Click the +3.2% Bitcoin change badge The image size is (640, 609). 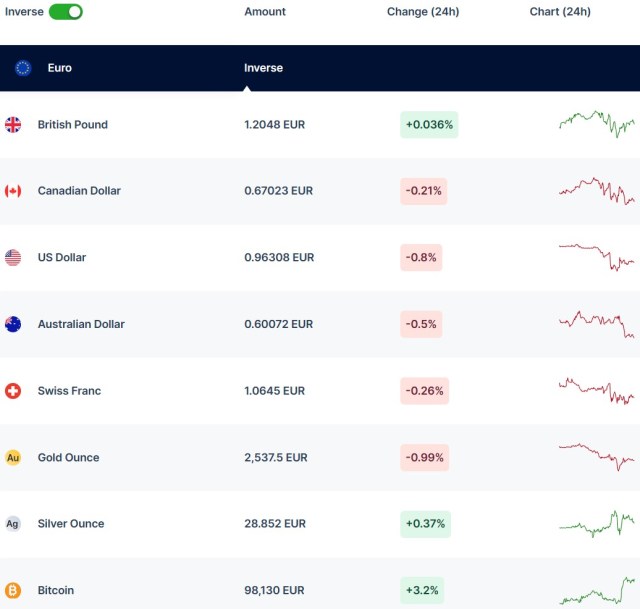coord(424,591)
